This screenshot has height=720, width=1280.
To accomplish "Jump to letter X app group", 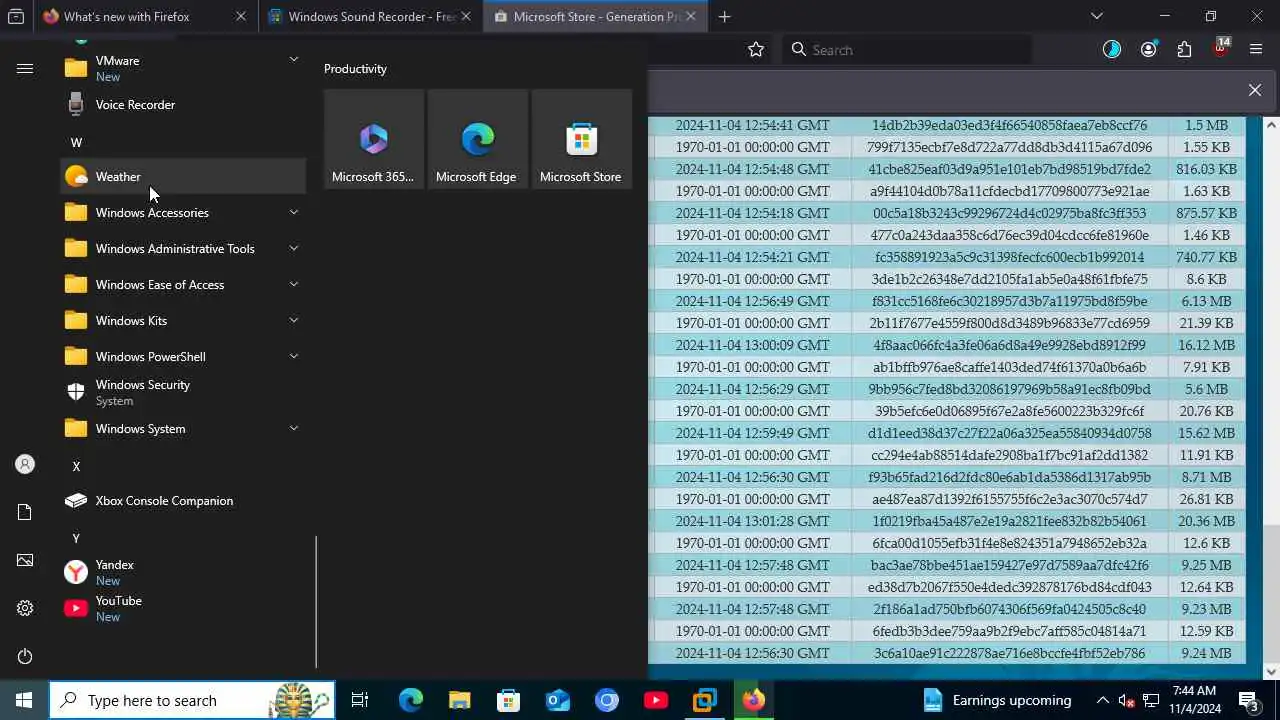I will [76, 466].
